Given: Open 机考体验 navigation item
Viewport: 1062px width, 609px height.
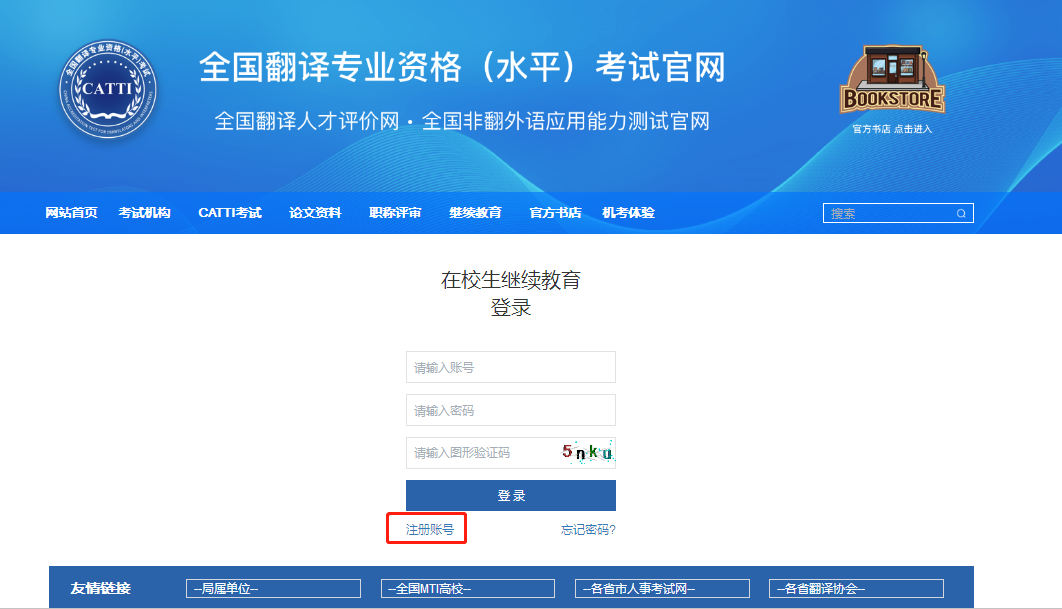Looking at the screenshot, I should tap(628, 213).
